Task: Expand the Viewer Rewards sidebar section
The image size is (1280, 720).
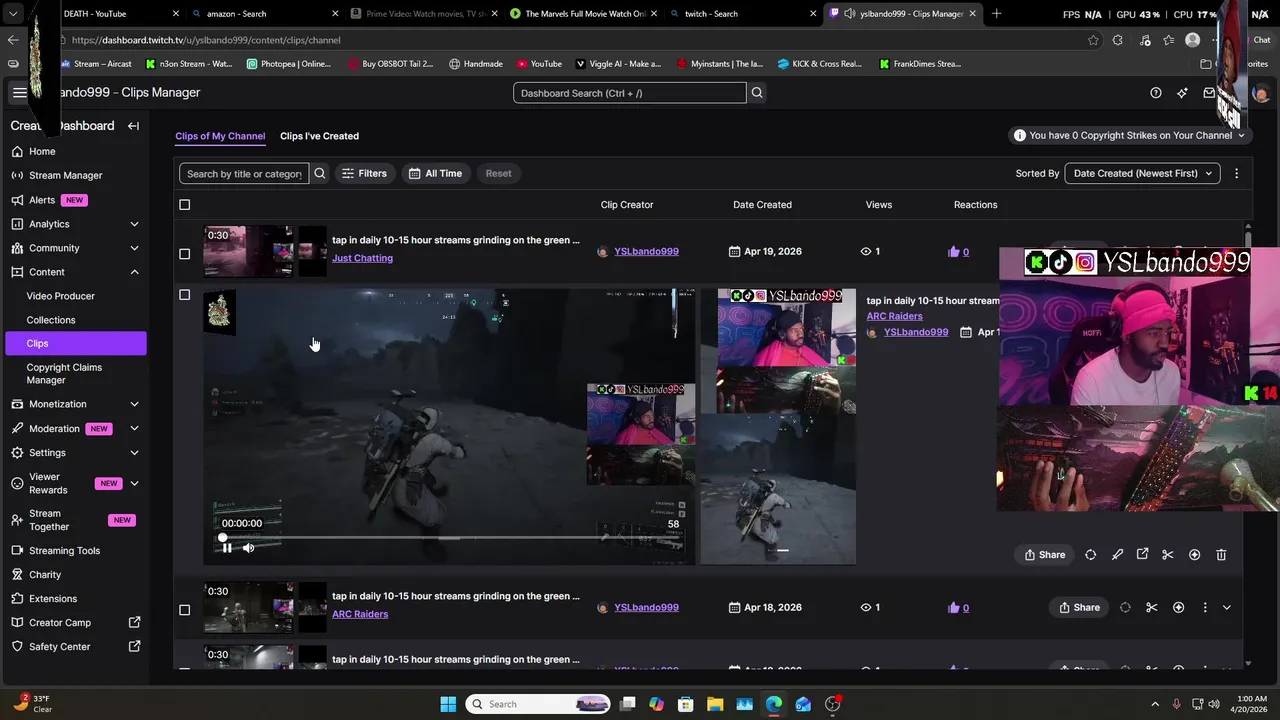Action: (134, 484)
